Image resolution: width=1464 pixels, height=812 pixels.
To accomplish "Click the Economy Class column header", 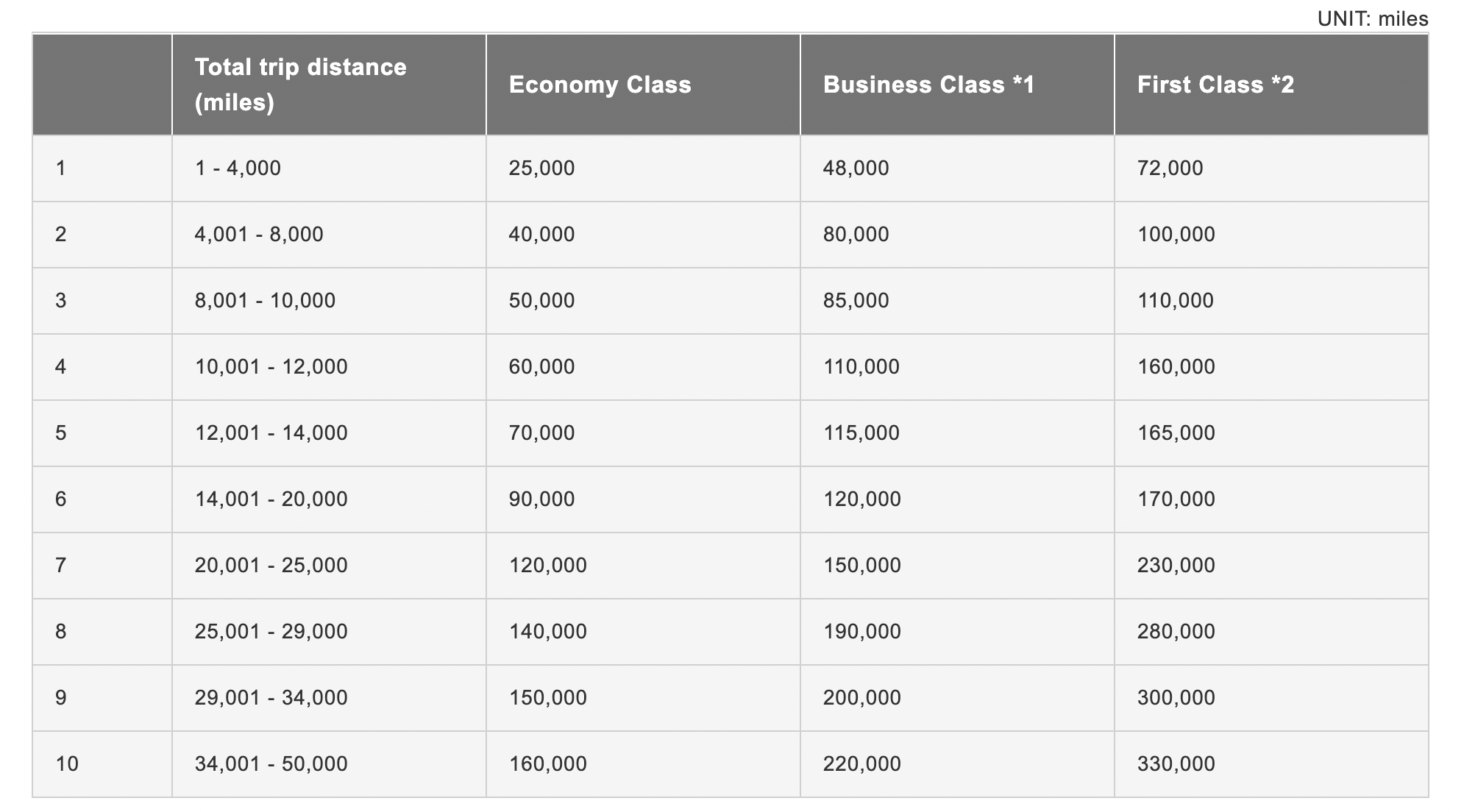I will tap(600, 85).
